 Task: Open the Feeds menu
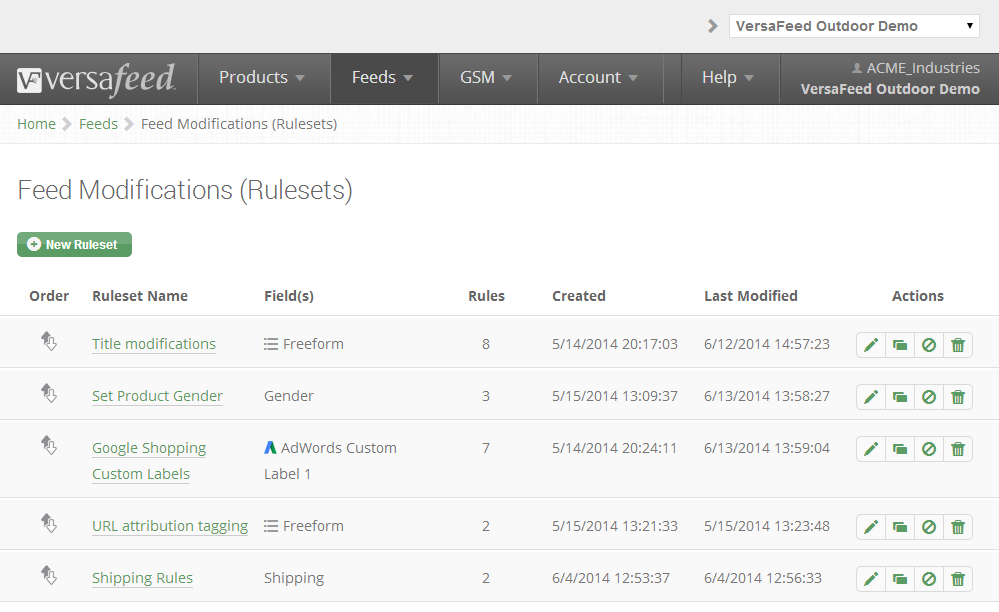382,78
